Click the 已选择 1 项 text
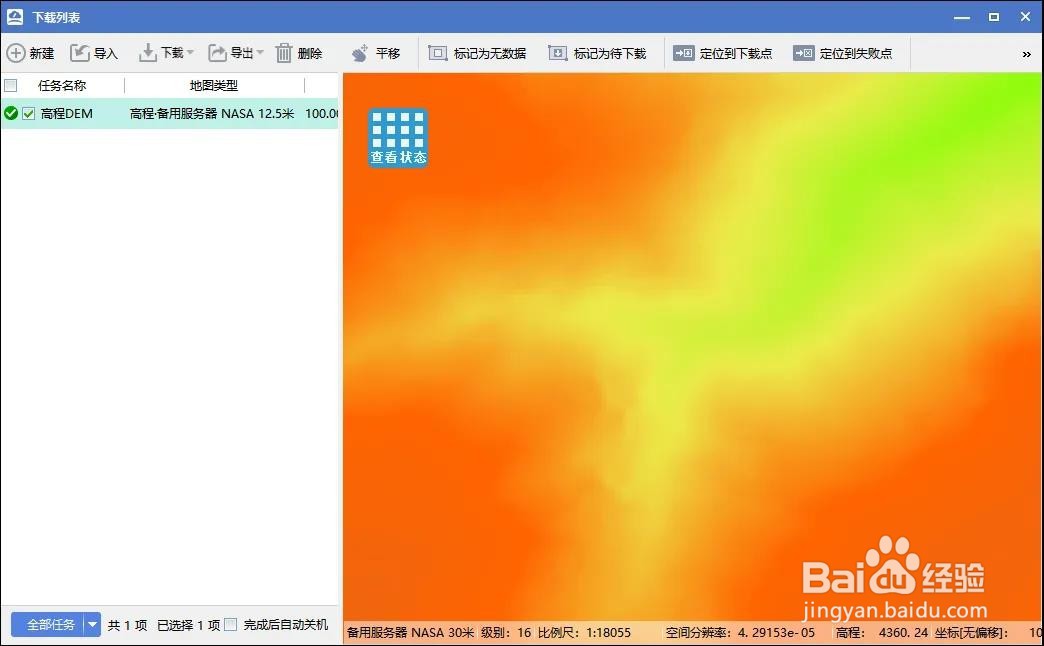This screenshot has height=646, width=1044. pos(188,625)
